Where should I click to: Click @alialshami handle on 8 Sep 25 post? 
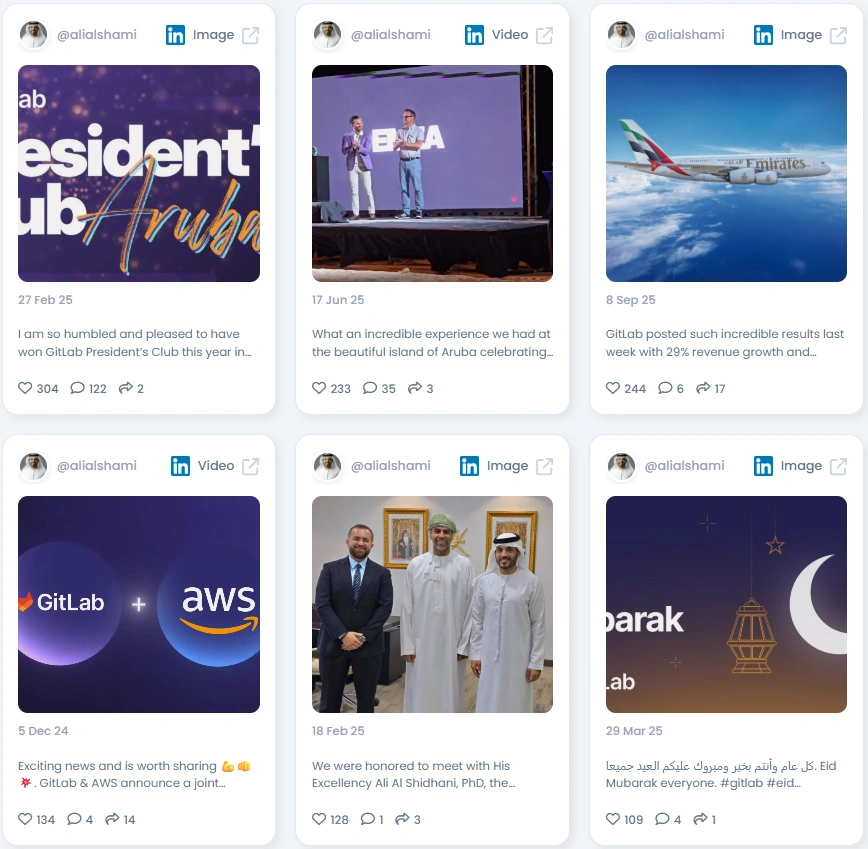[x=684, y=35]
